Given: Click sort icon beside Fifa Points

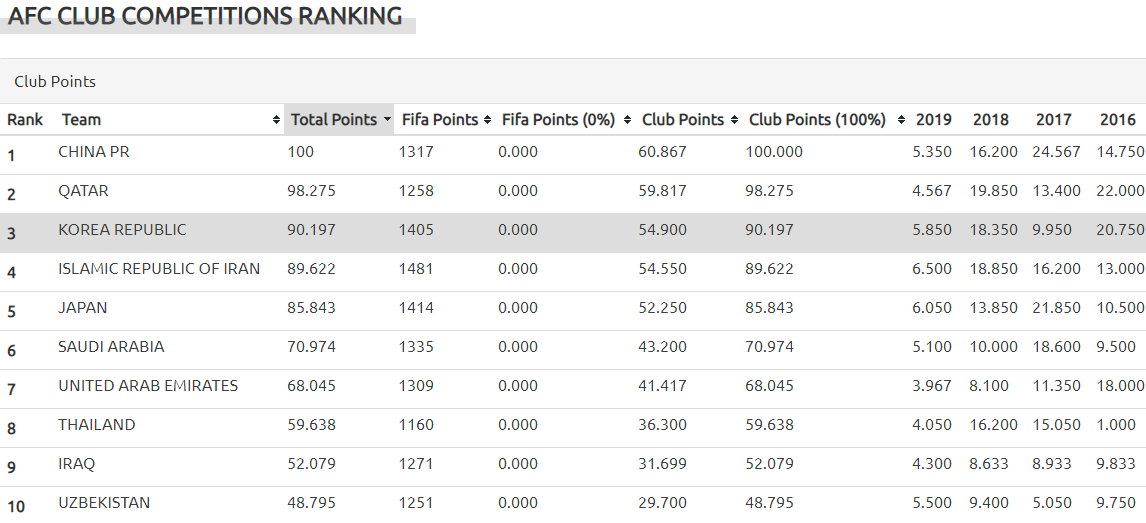Looking at the screenshot, I should tap(487, 120).
